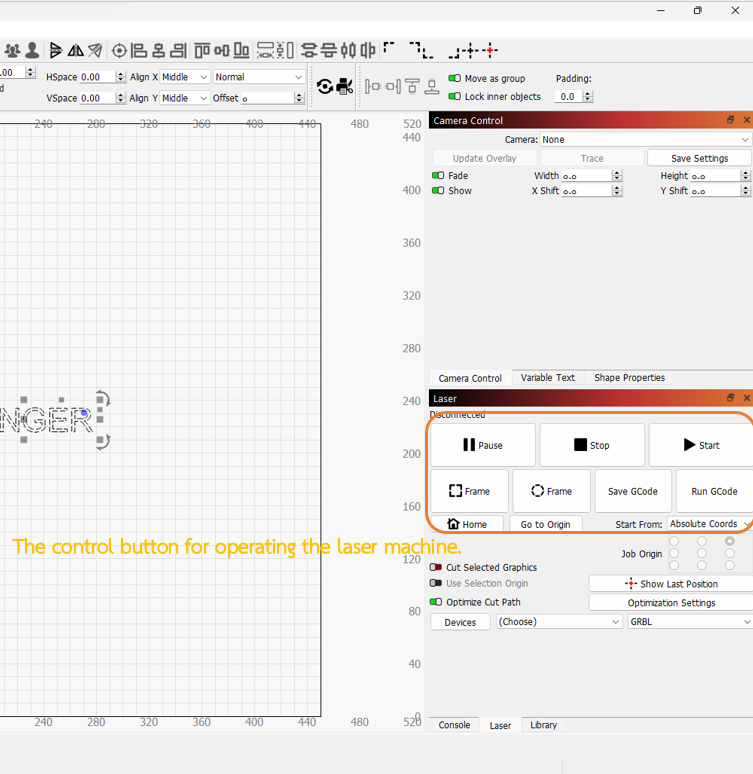Click the circular rubber-band Frame button
The image size is (753, 774).
click(551, 491)
